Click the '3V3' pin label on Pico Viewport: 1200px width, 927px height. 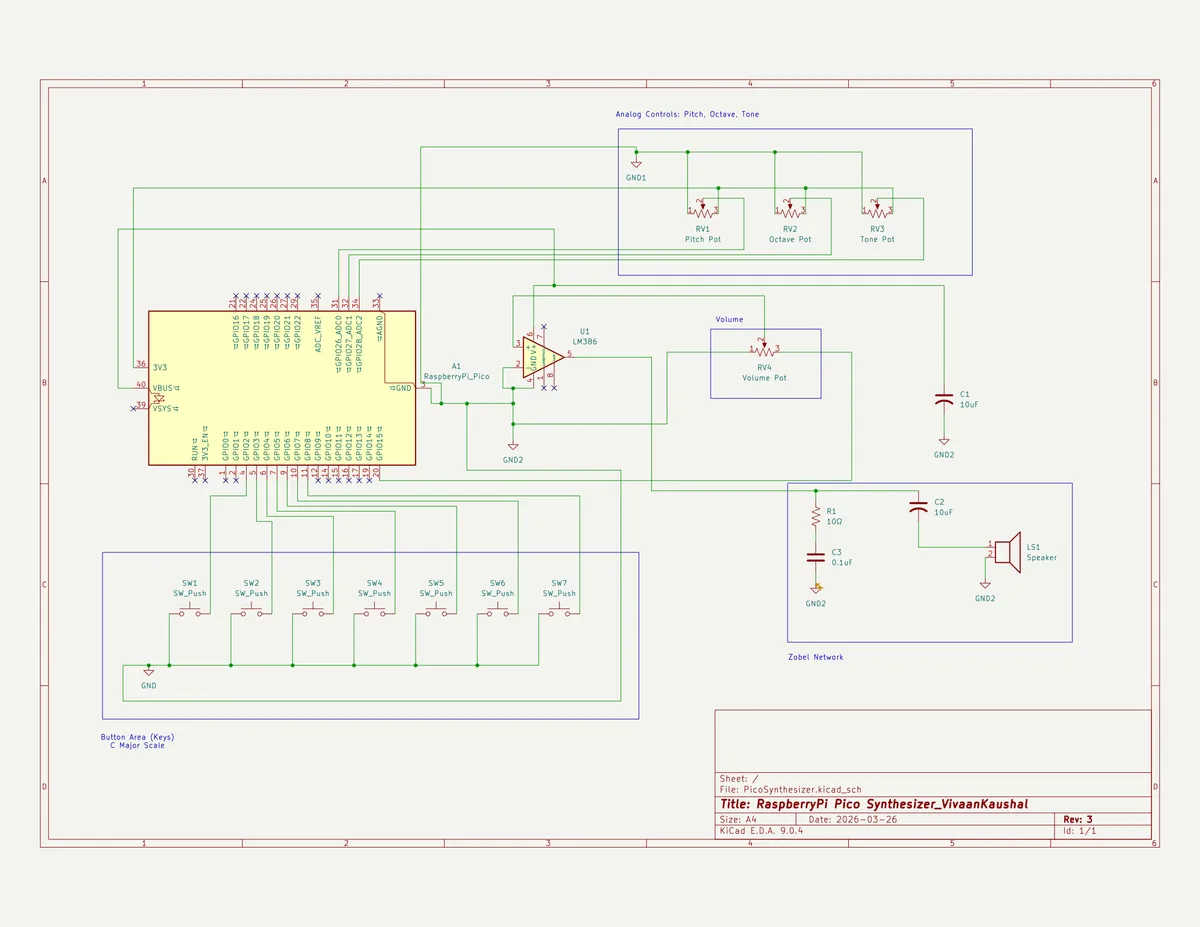[160, 368]
